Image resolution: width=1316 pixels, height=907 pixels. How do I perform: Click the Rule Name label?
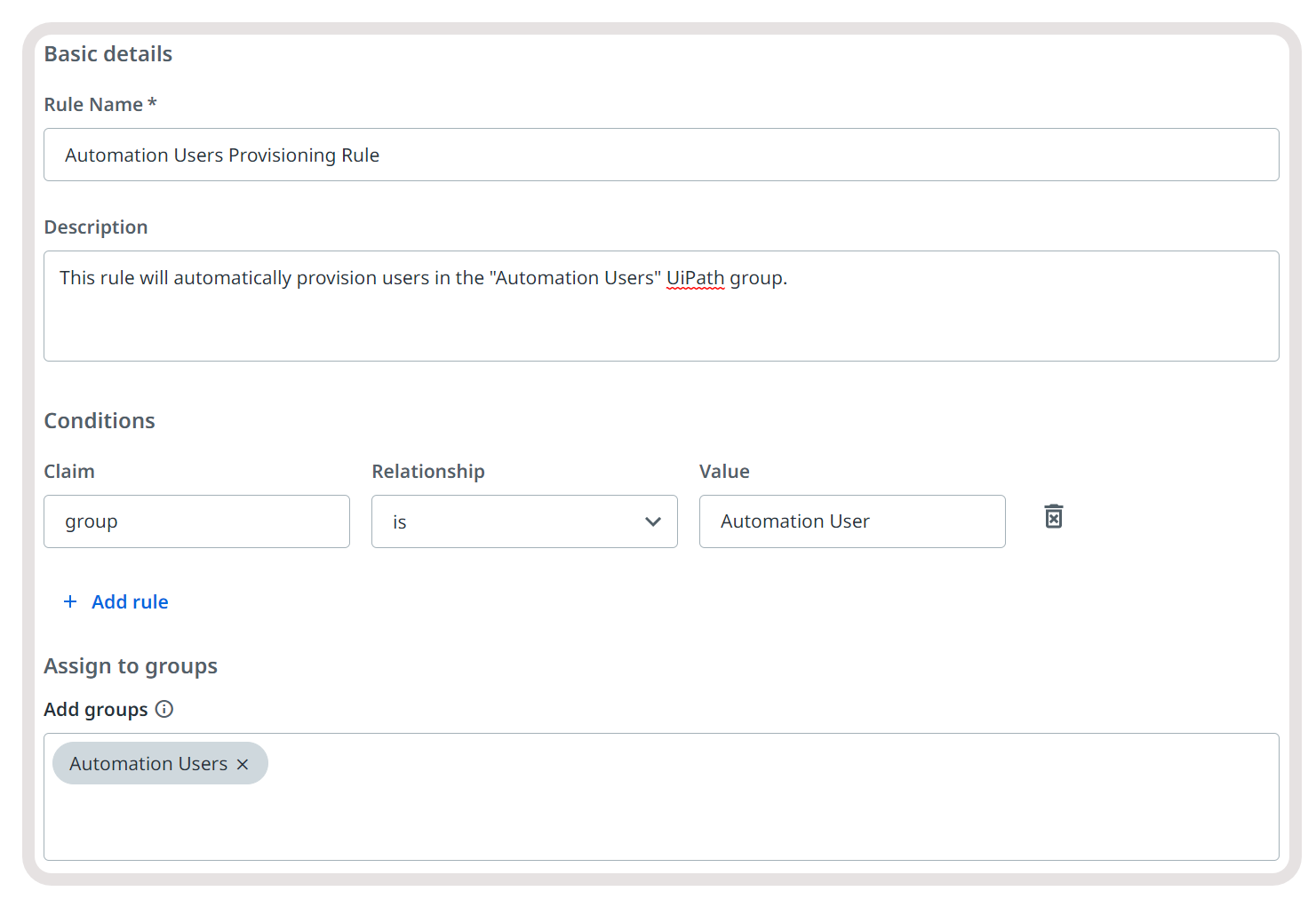pos(93,105)
